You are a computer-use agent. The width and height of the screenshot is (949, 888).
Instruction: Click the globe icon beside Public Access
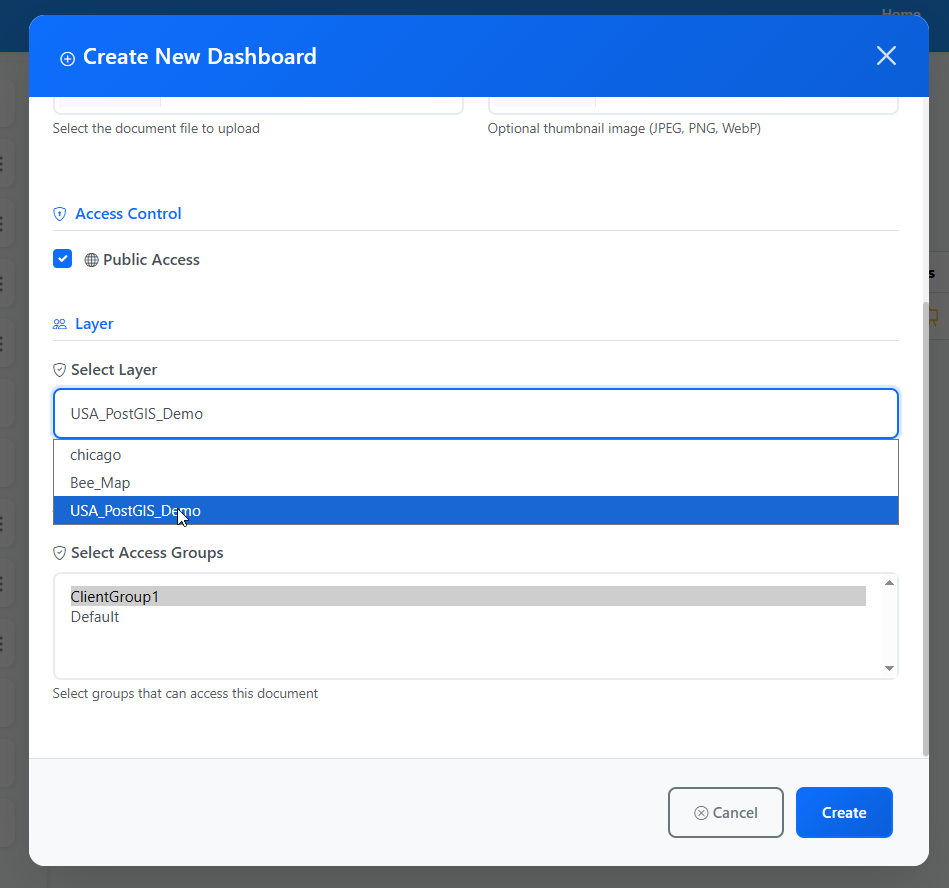[x=91, y=260]
